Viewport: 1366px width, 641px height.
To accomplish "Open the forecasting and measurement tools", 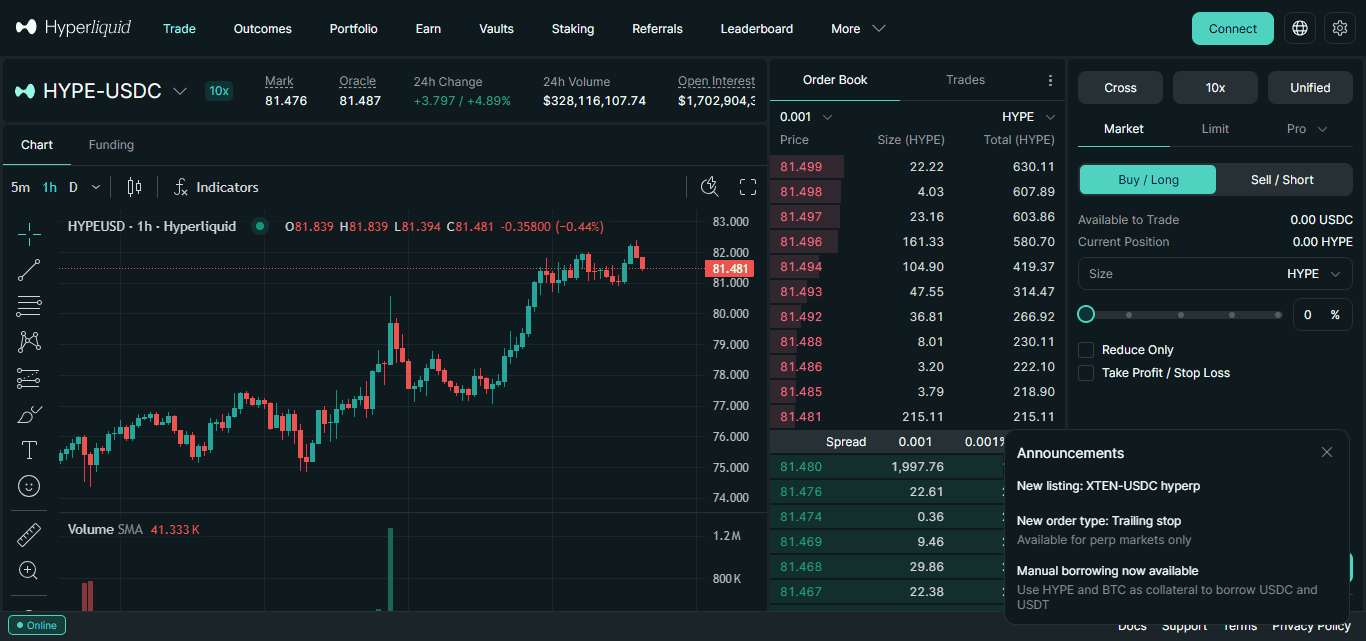I will [29, 378].
